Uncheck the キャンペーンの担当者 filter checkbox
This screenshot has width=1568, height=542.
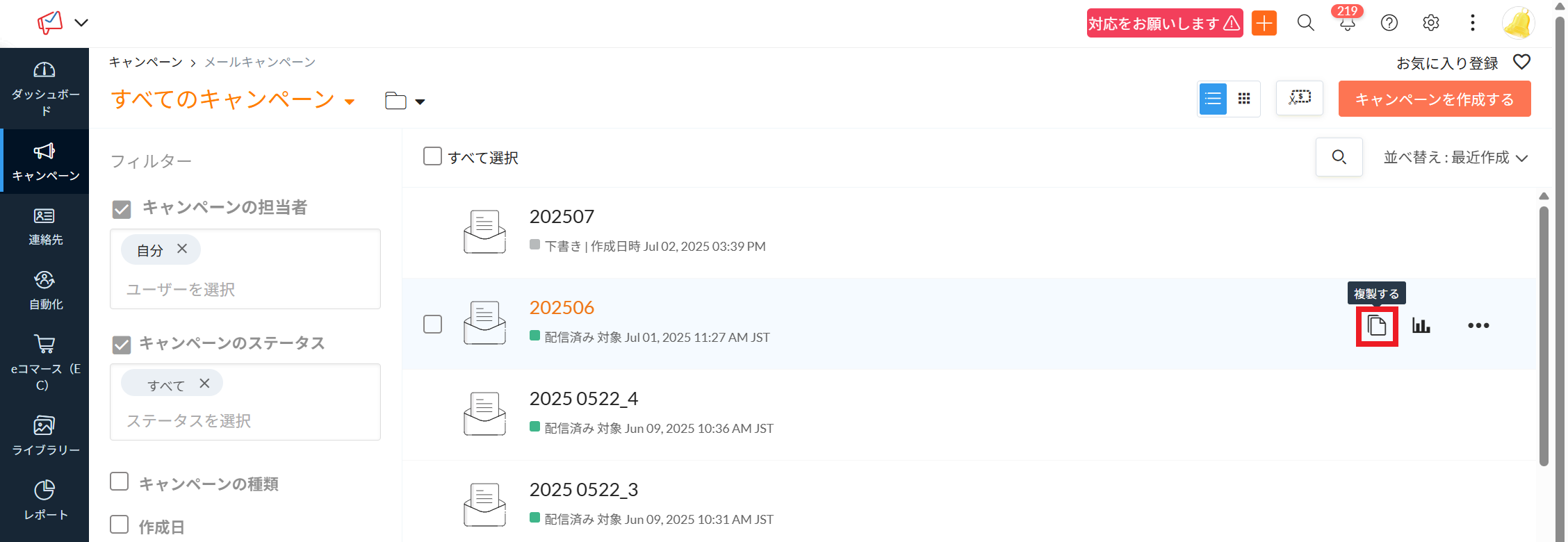(122, 209)
